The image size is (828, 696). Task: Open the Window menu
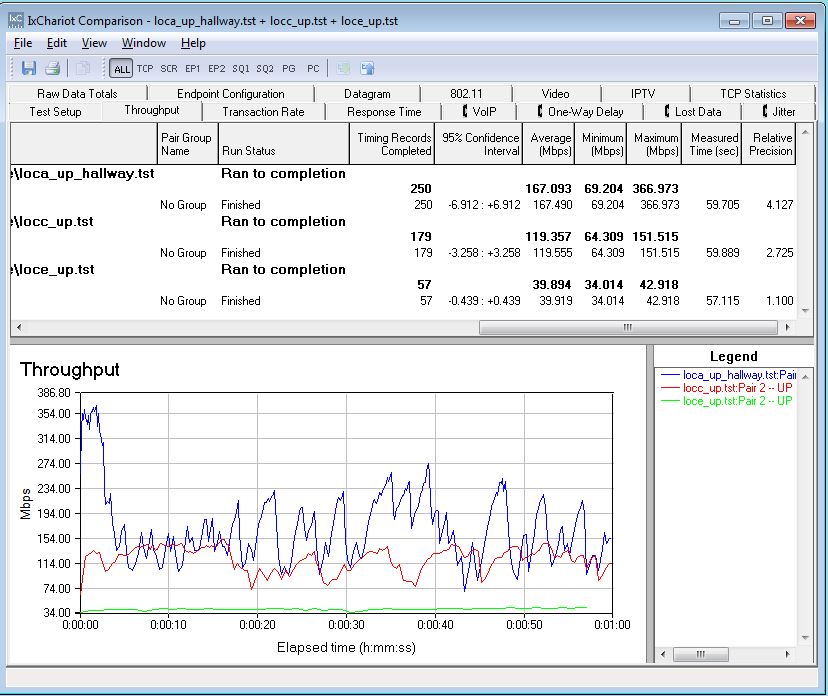(x=144, y=43)
